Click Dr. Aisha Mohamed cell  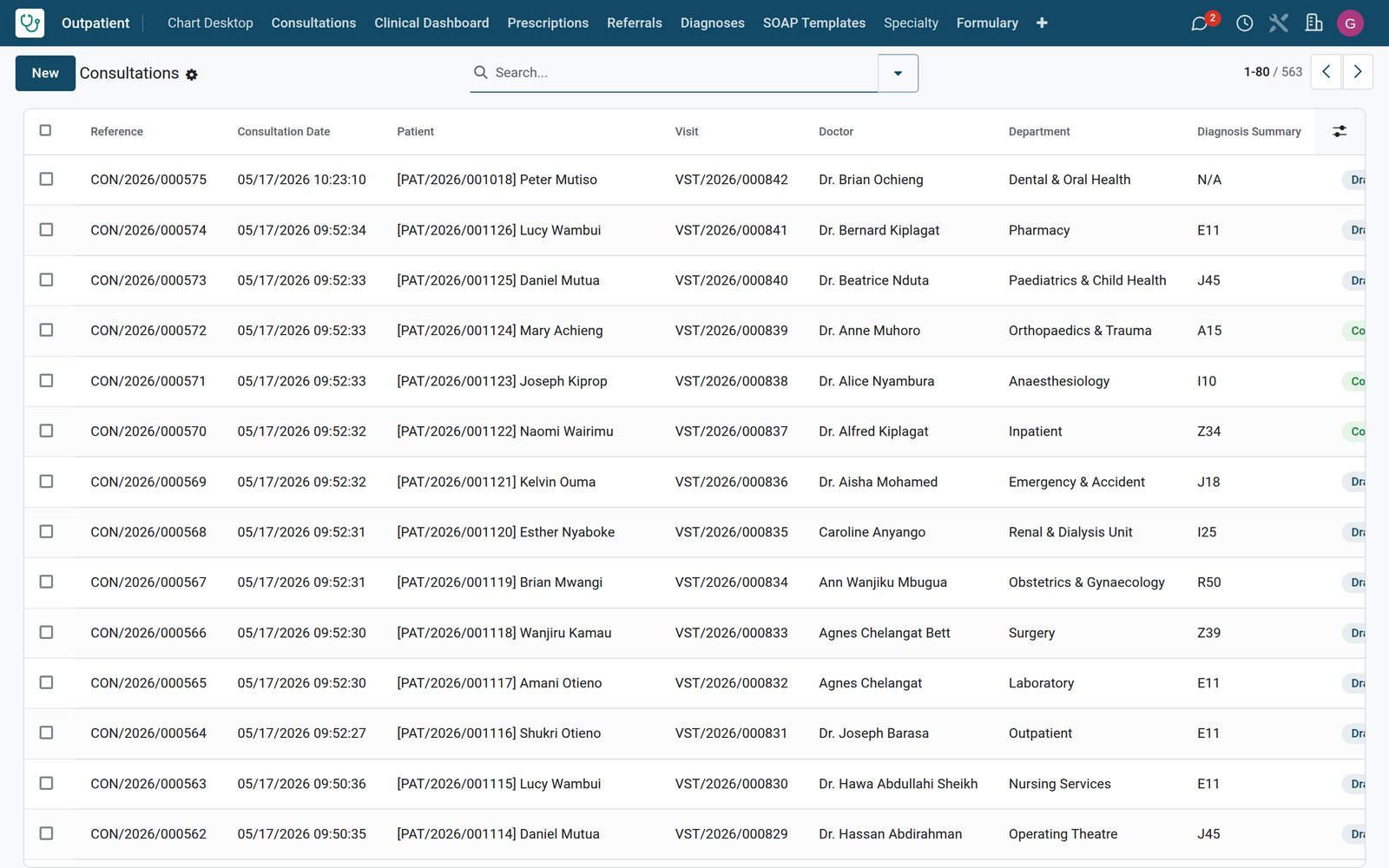pyautogui.click(x=878, y=482)
